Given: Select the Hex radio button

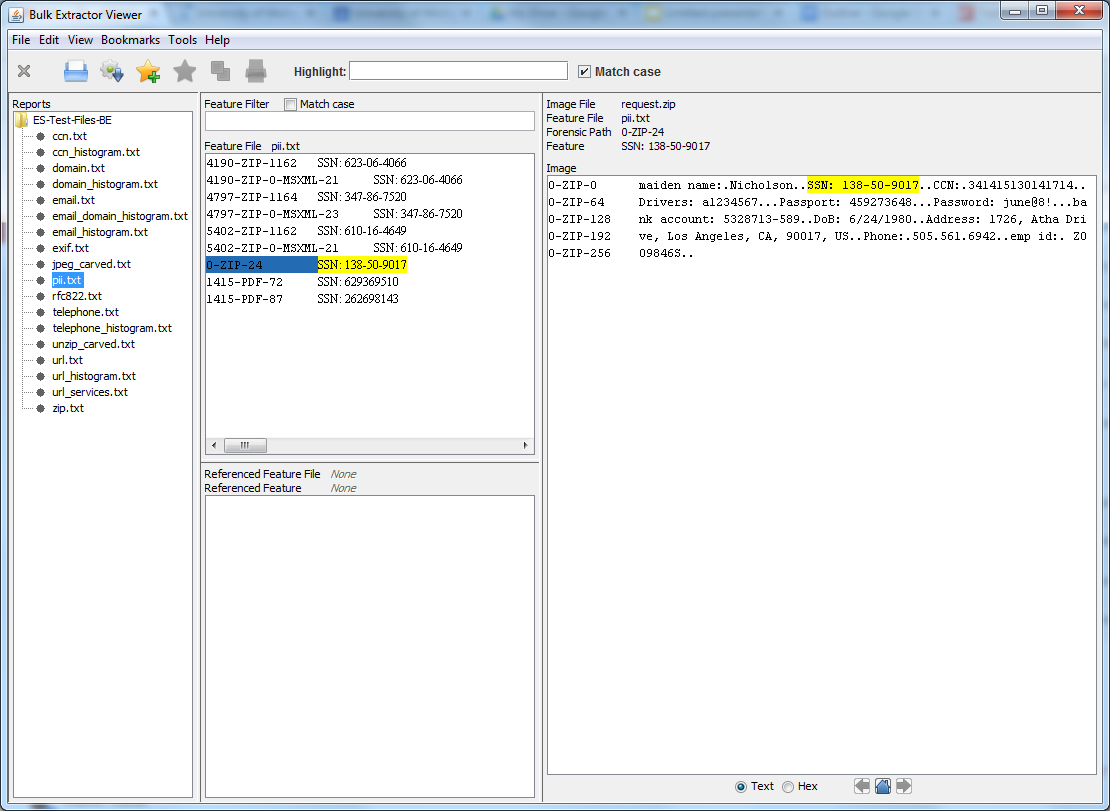Looking at the screenshot, I should coord(788,787).
